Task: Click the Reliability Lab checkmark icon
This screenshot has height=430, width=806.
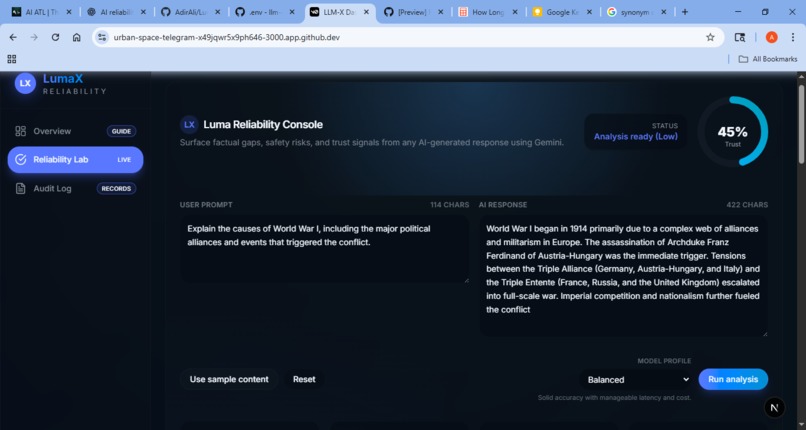Action: (x=21, y=160)
